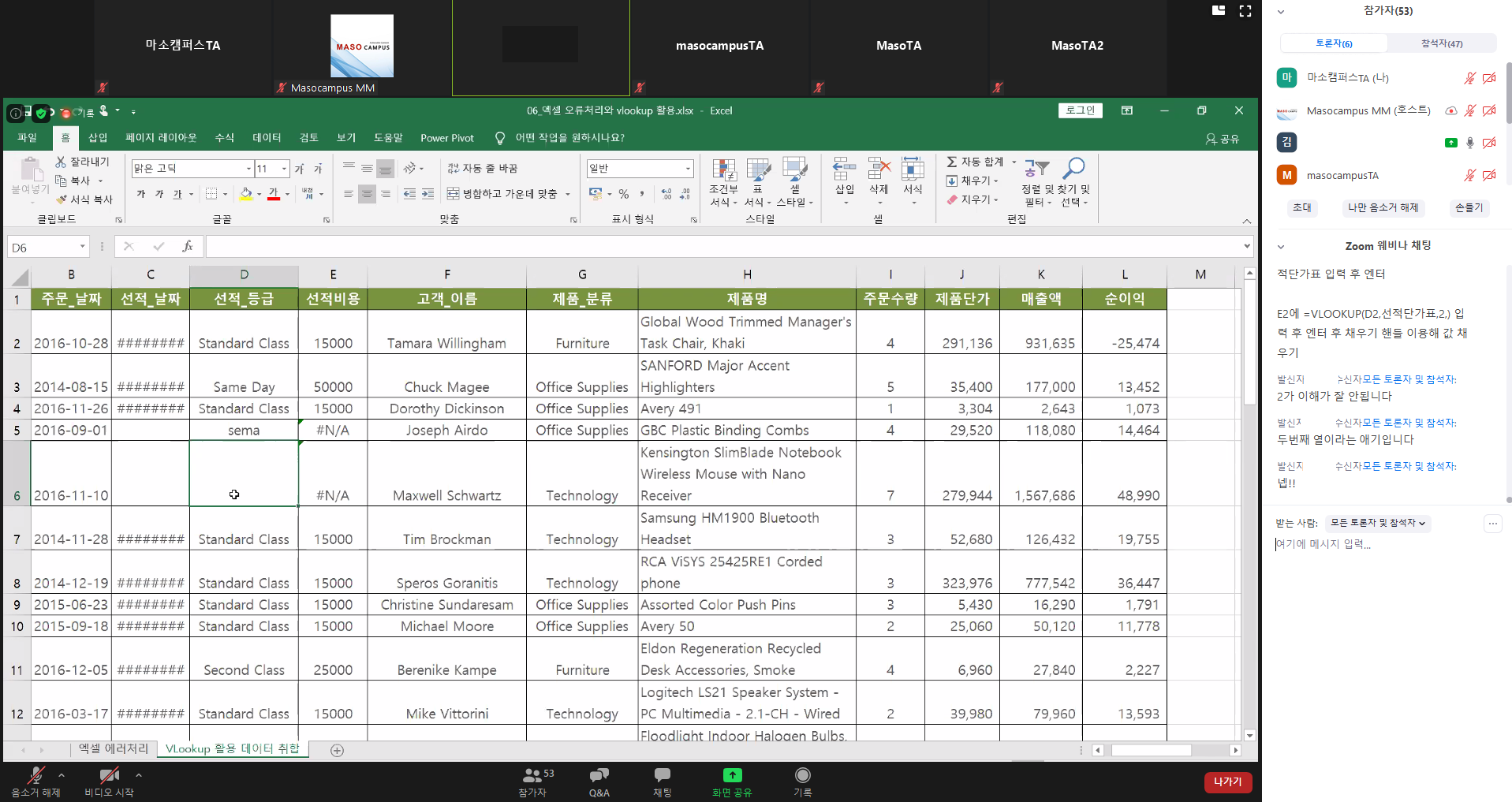Open chat recipient dropdown

1377,523
